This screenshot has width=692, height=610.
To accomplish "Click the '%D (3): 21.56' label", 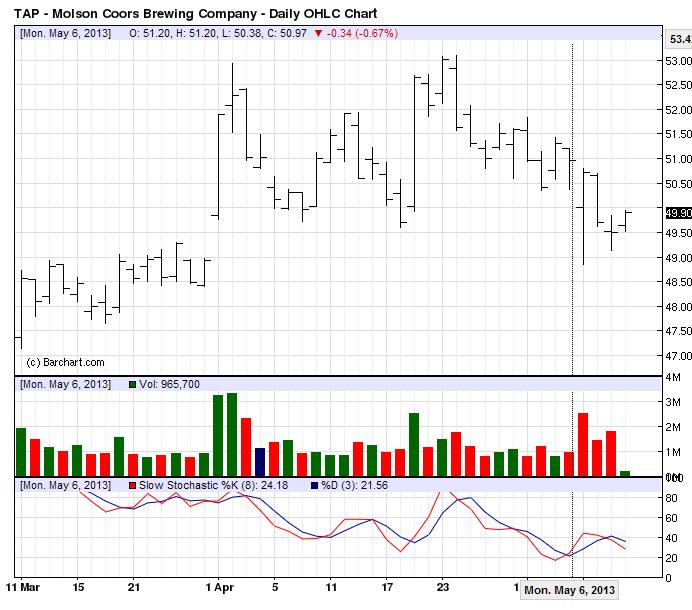I will [354, 486].
